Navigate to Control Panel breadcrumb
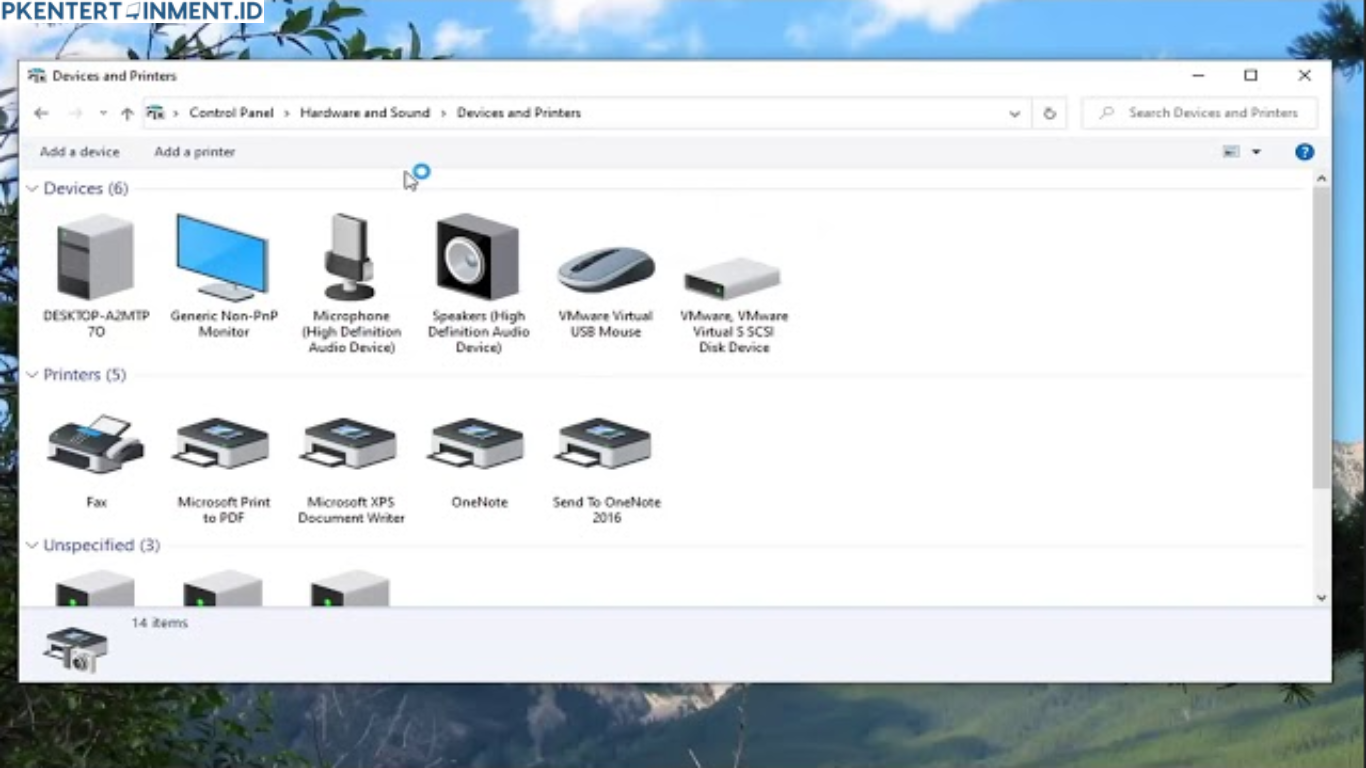The height and width of the screenshot is (768, 1366). pos(231,112)
